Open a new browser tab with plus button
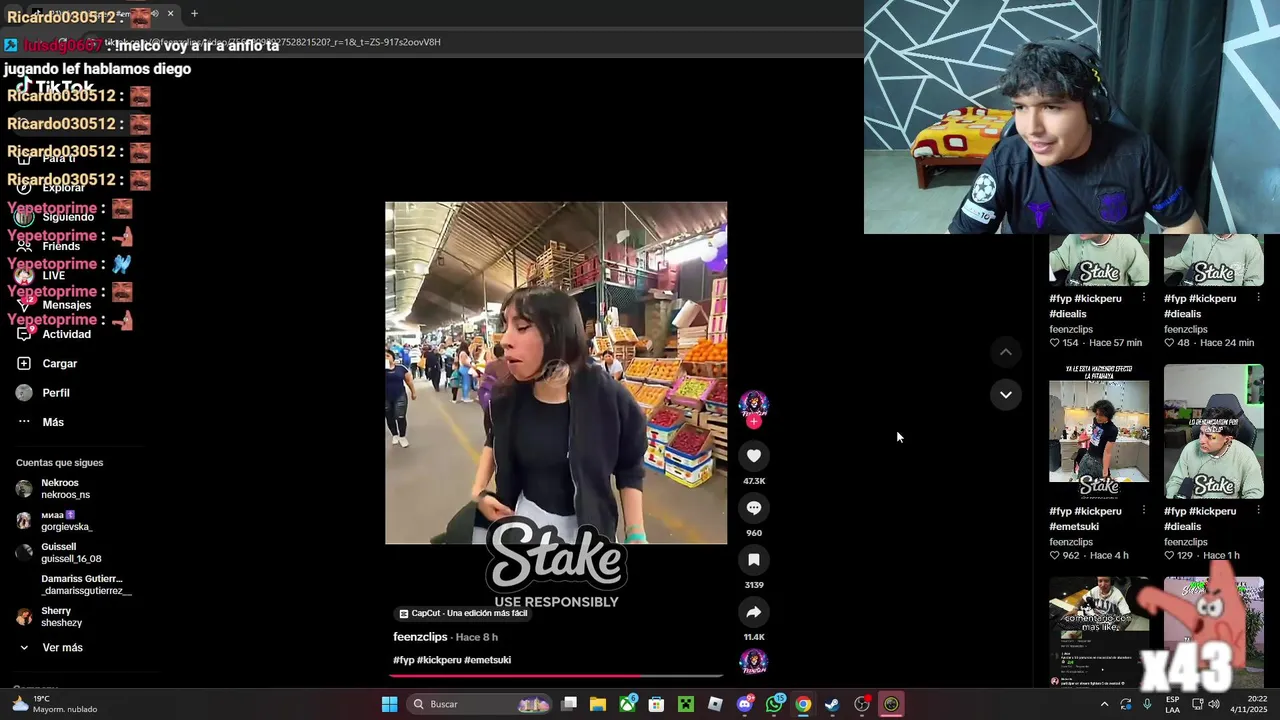 click(194, 13)
